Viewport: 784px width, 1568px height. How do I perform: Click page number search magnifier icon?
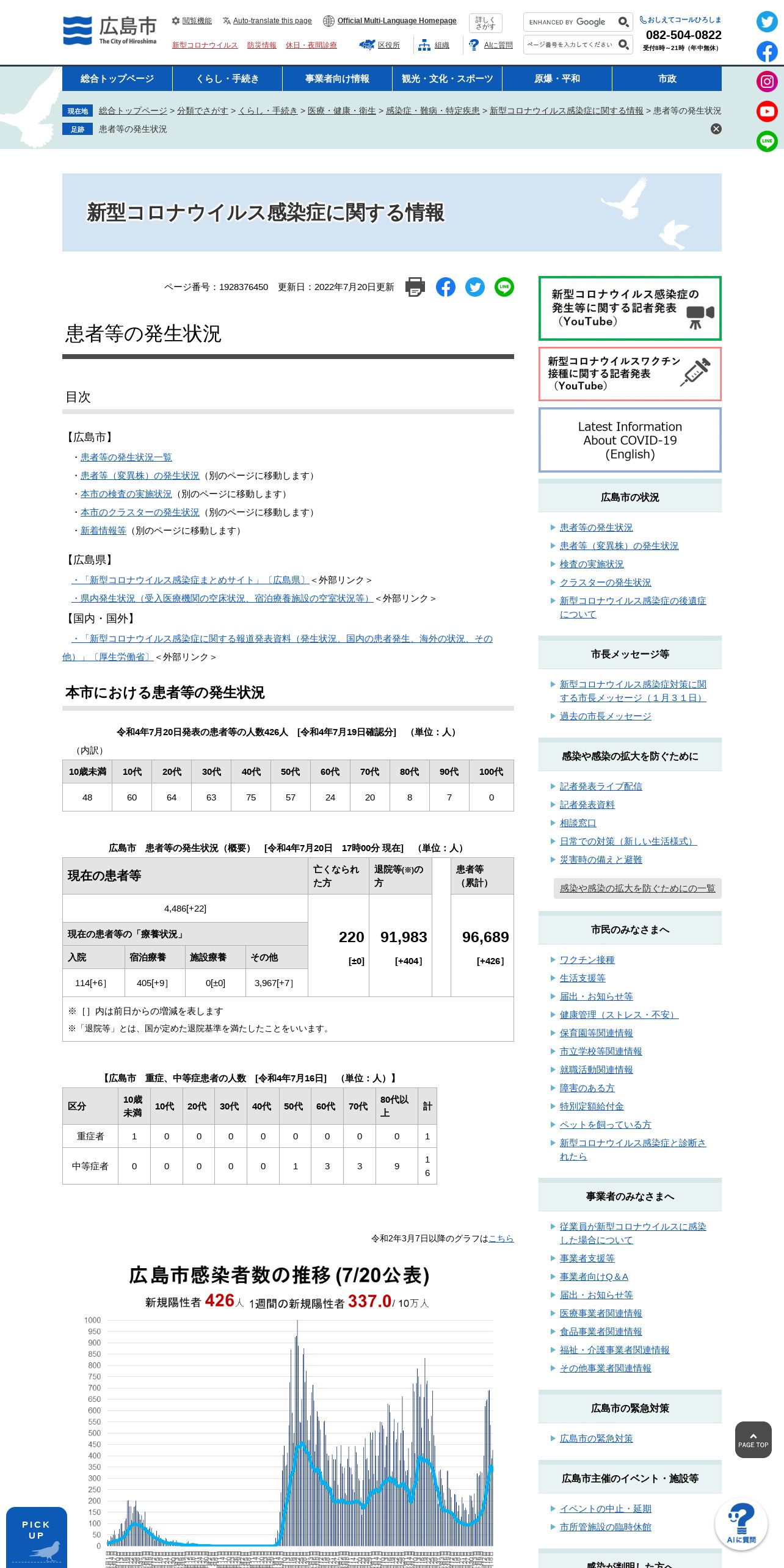point(623,45)
